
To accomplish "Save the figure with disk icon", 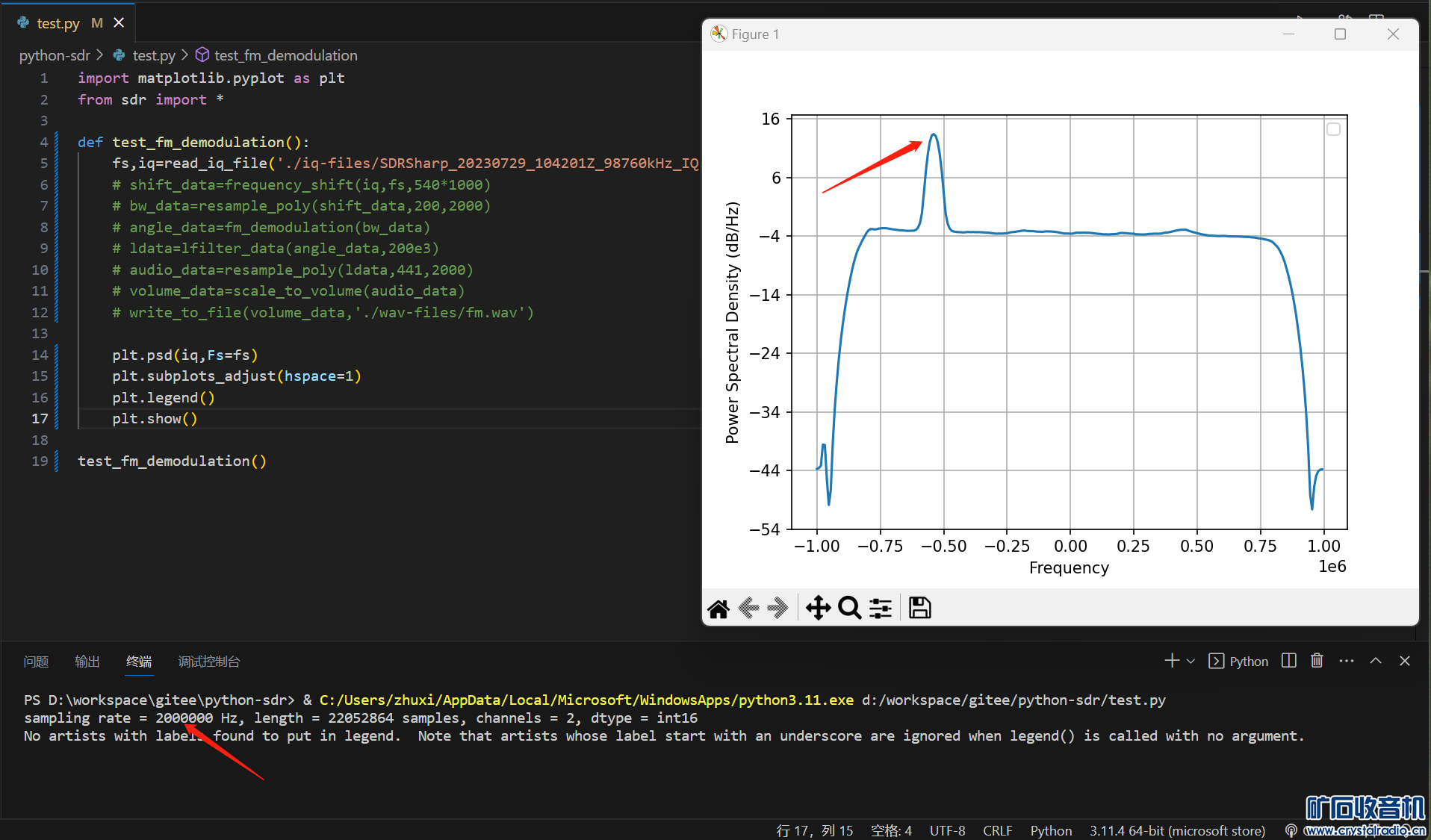I will (x=919, y=609).
